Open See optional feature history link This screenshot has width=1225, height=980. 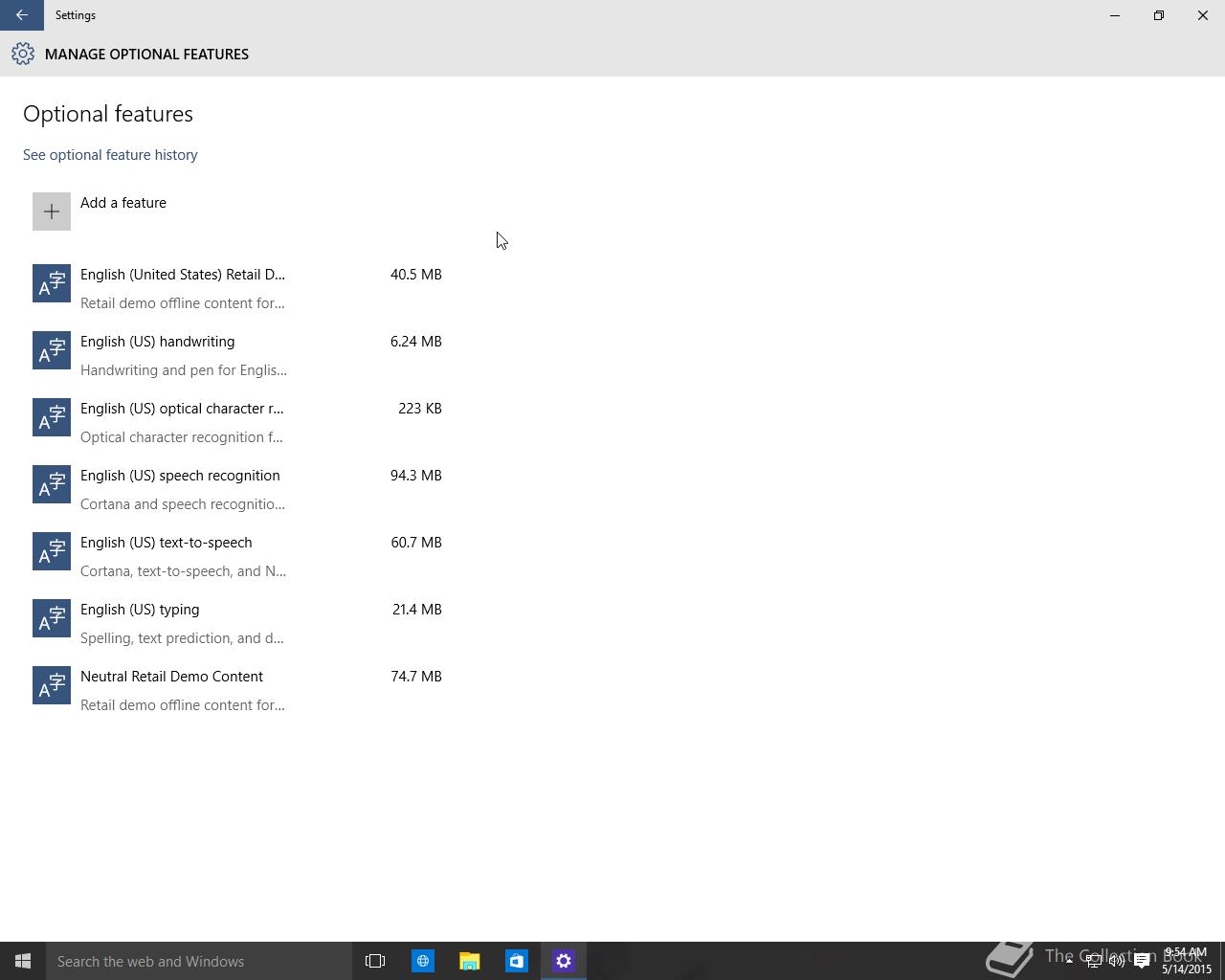(x=110, y=155)
